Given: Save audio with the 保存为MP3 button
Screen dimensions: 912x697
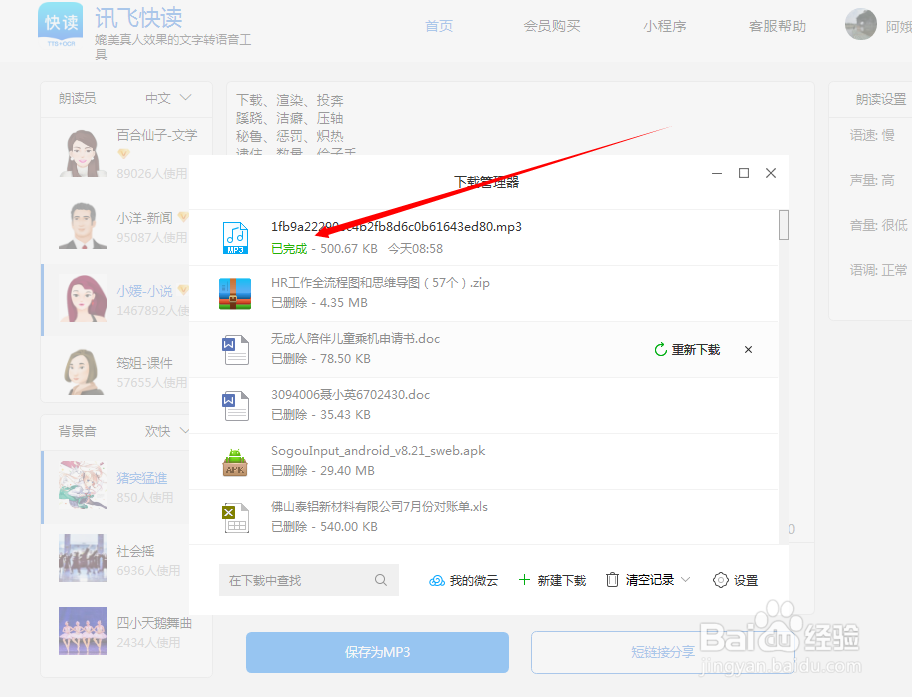Looking at the screenshot, I should click(x=376, y=652).
